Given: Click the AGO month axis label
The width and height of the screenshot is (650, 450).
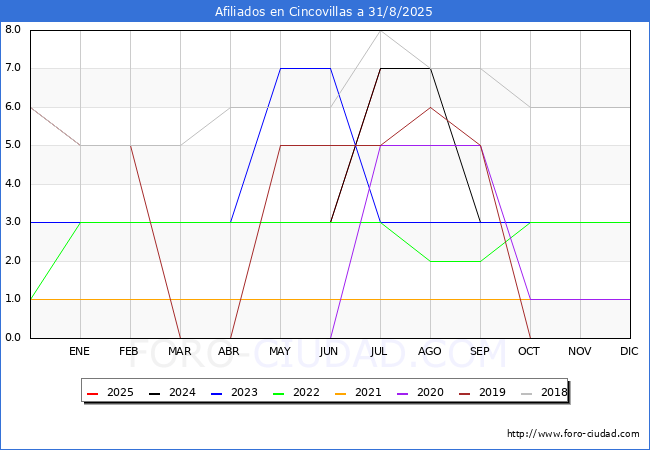Looking at the screenshot, I should (429, 351).
